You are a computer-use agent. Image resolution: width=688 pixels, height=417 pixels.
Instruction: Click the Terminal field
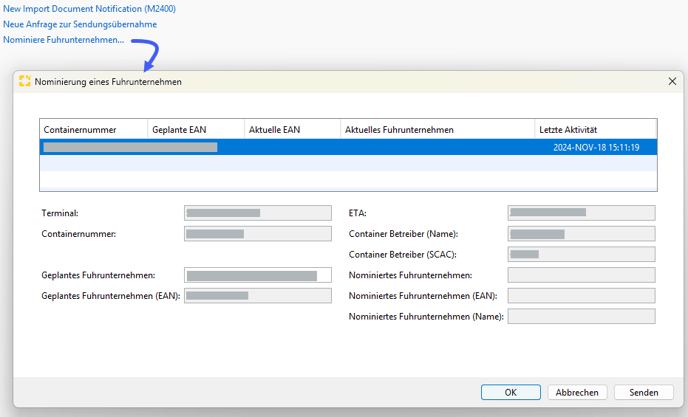[257, 213]
